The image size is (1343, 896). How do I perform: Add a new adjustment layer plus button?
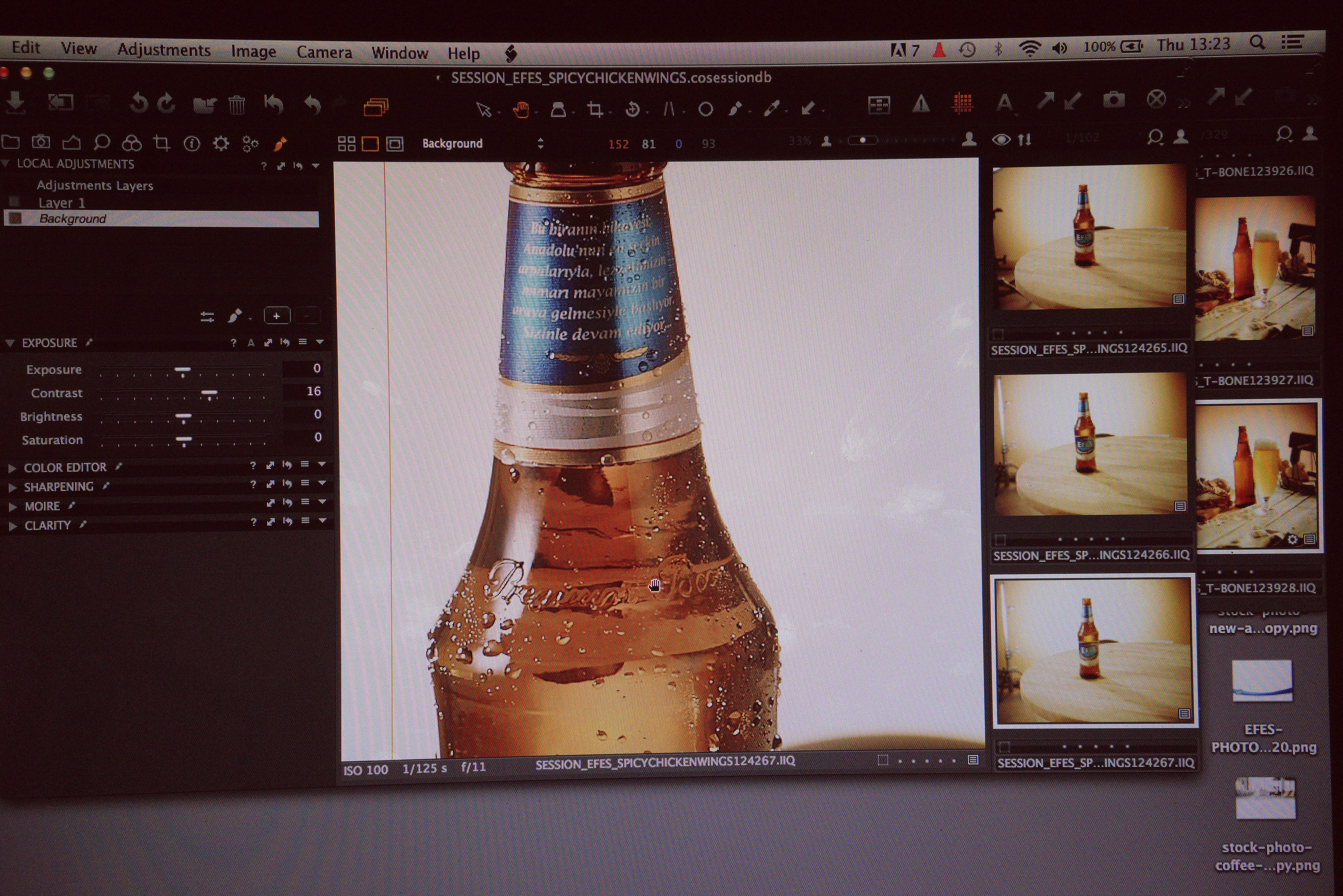click(277, 315)
